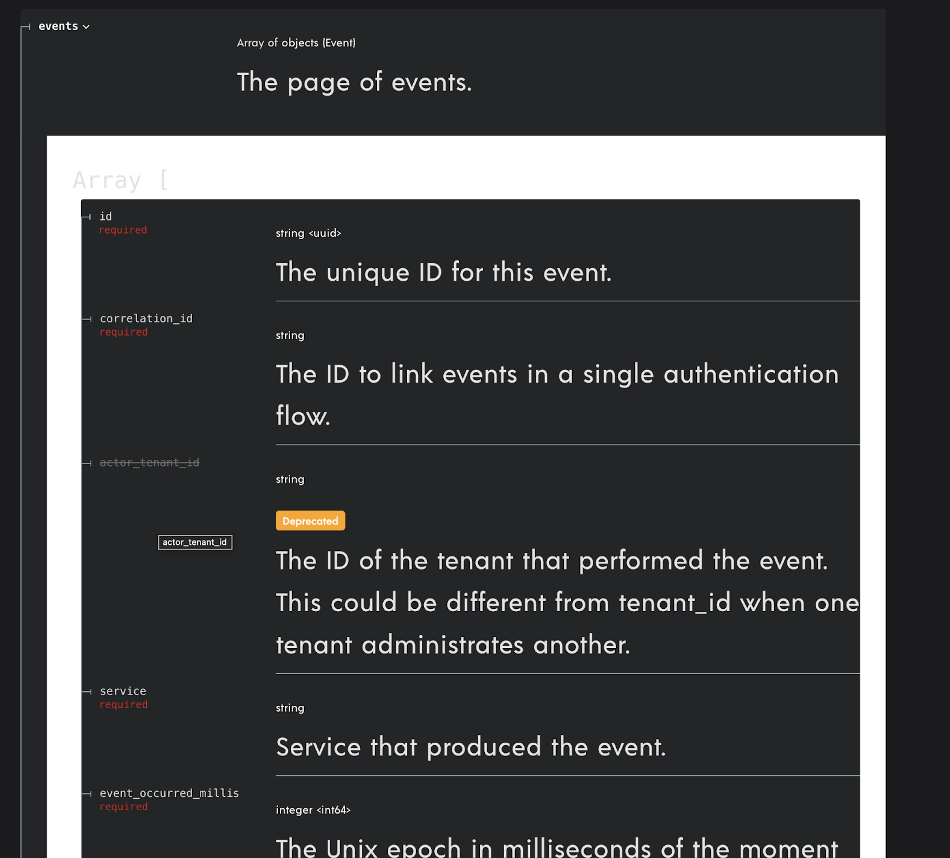
Task: Click the Array of objects (Event) label
Action: point(296,43)
